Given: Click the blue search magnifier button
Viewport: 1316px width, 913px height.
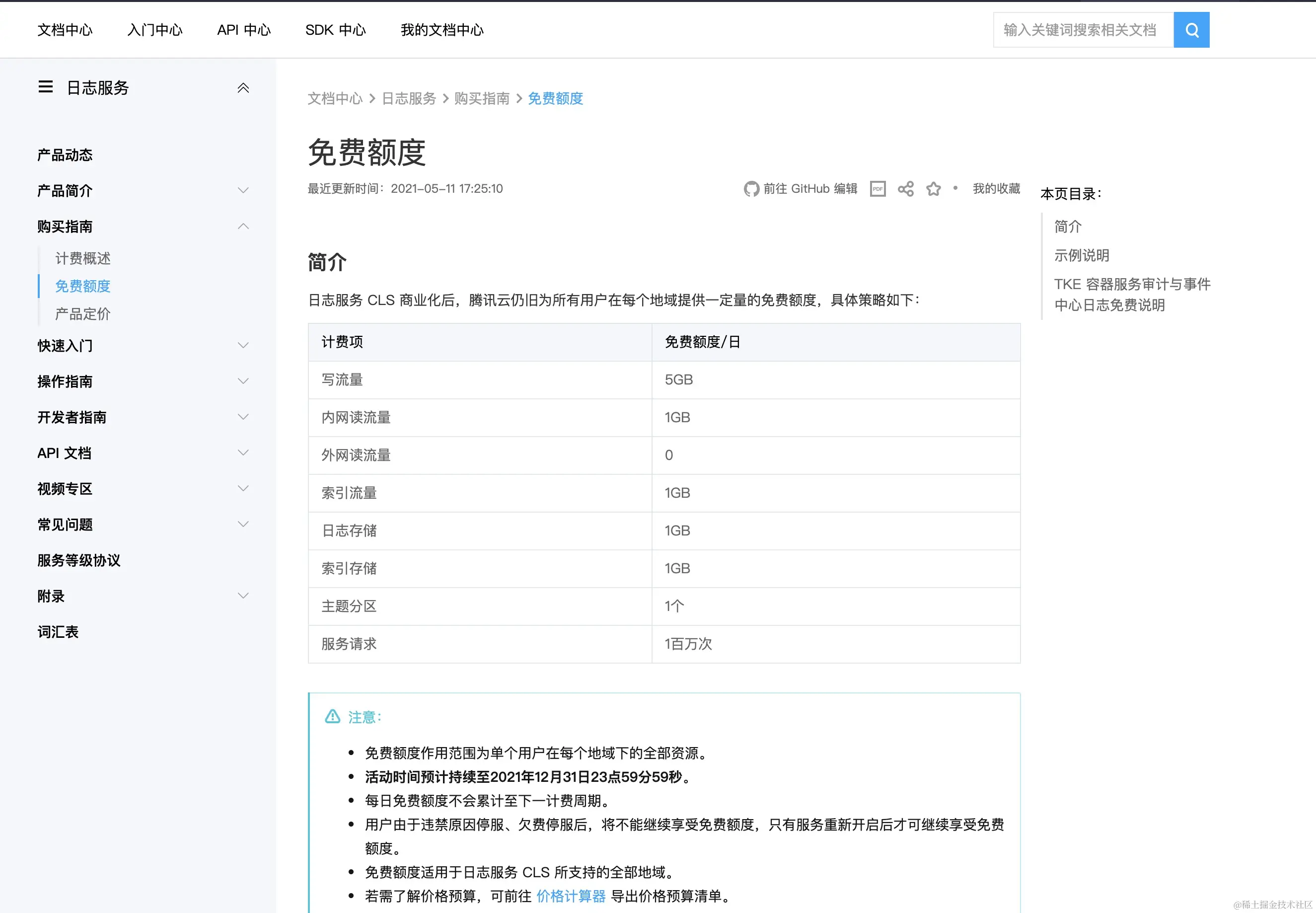Looking at the screenshot, I should click(1191, 30).
